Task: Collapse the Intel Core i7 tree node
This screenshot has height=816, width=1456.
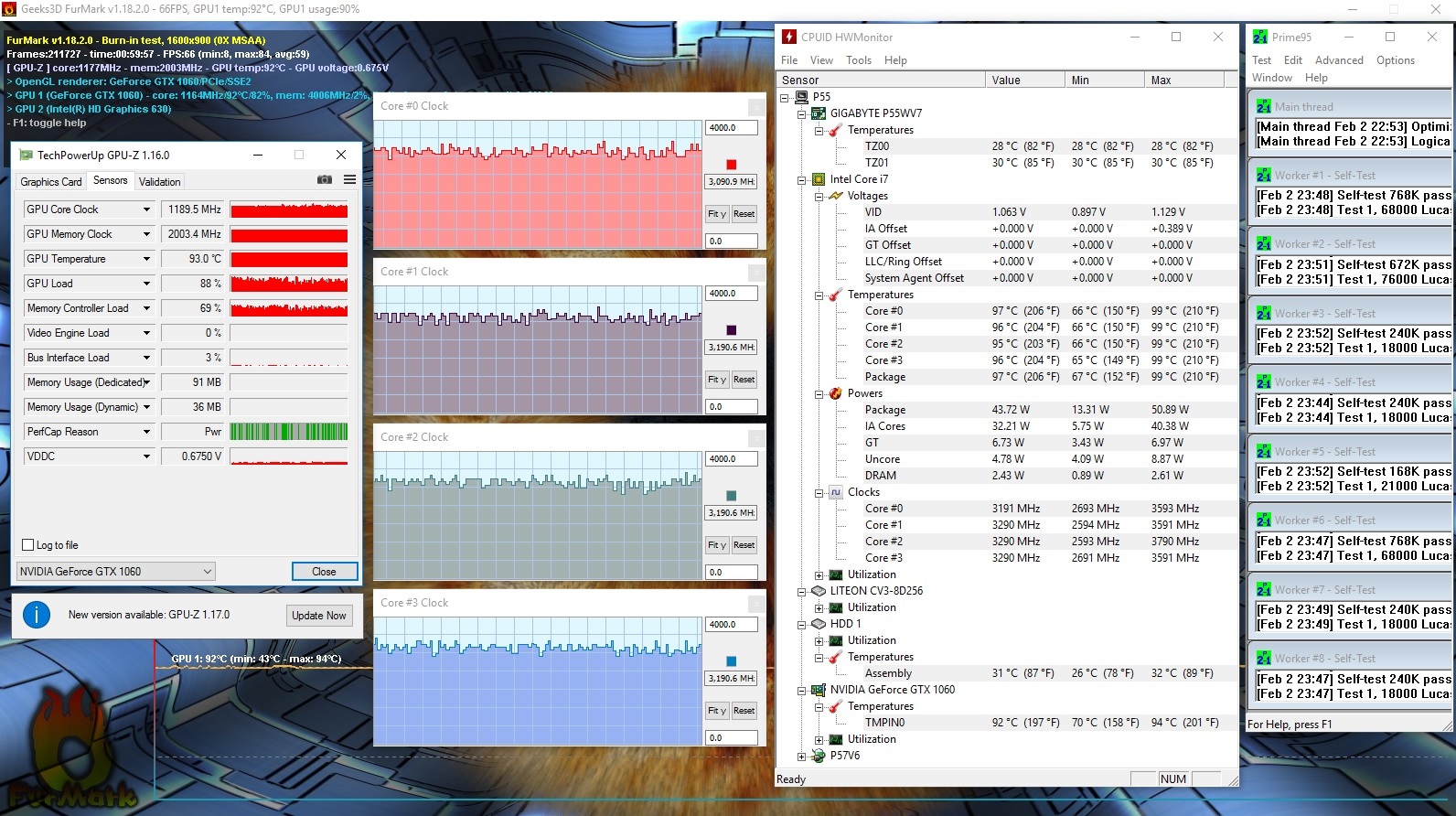Action: (x=801, y=179)
